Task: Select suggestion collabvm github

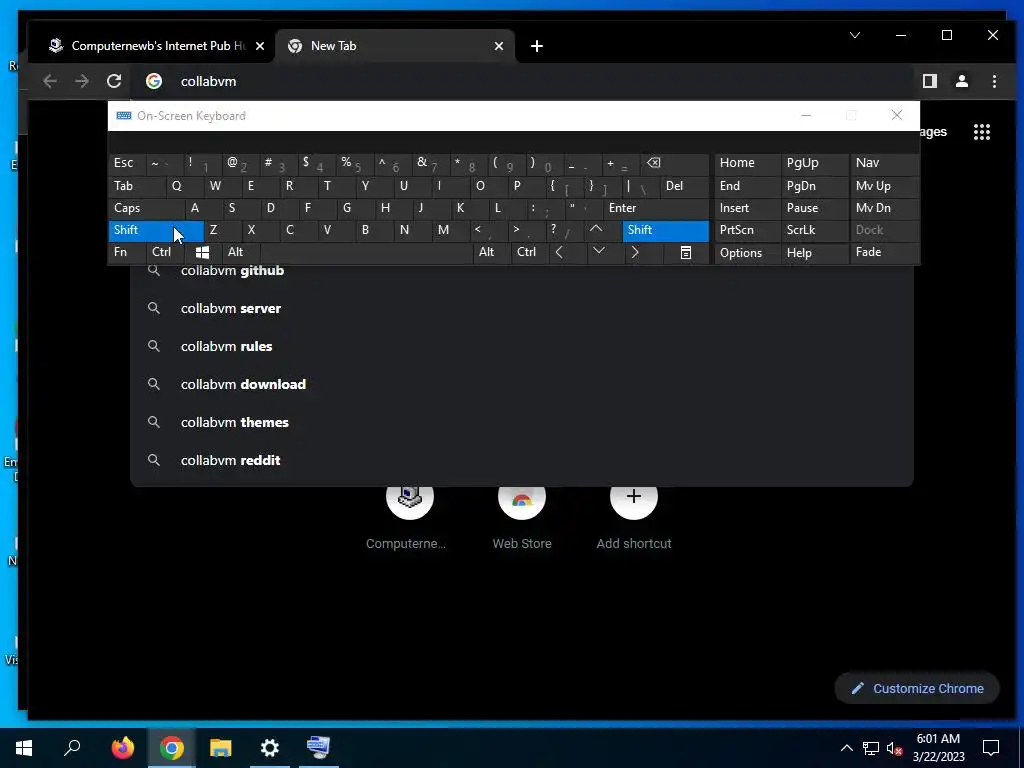Action: click(x=521, y=272)
